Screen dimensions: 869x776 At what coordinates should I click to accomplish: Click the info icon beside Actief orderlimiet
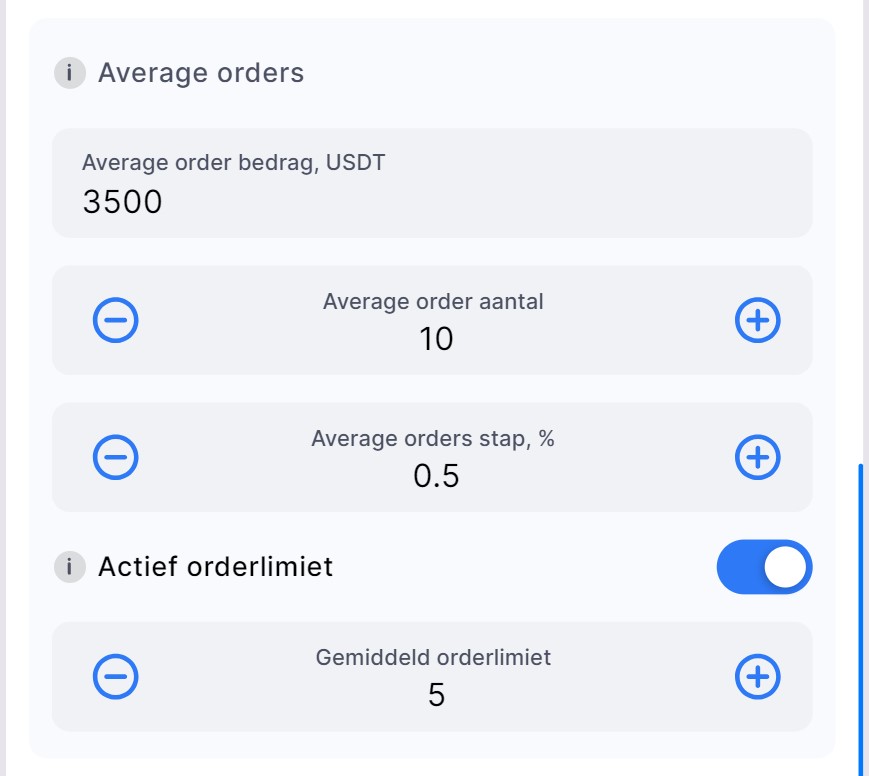click(69, 567)
